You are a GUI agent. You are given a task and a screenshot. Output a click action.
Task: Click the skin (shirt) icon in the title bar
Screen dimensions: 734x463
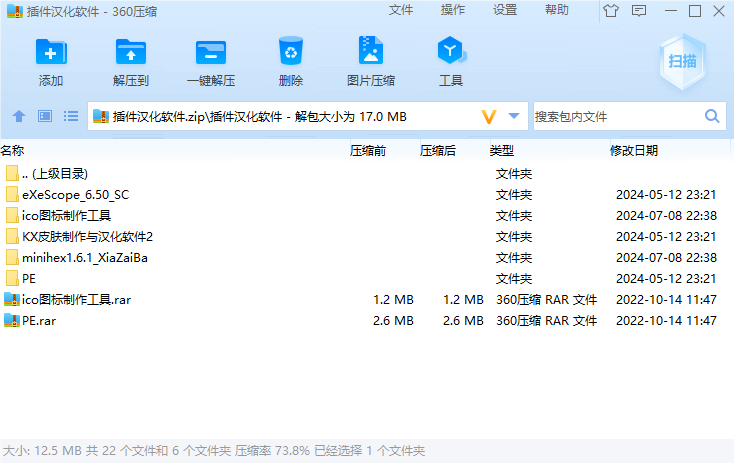tap(611, 10)
